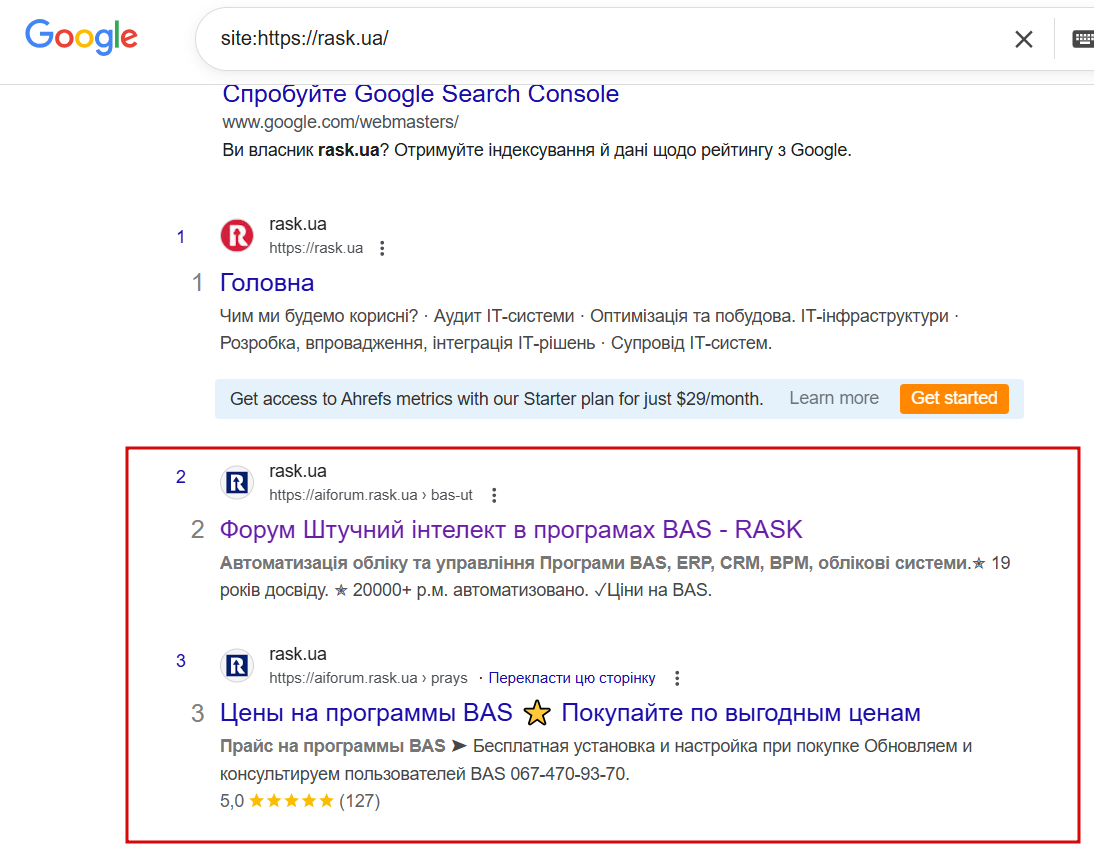Click the https://aiforum.rask.ua › prays URL
Viewport: 1094px width, 844px height.
[x=368, y=678]
